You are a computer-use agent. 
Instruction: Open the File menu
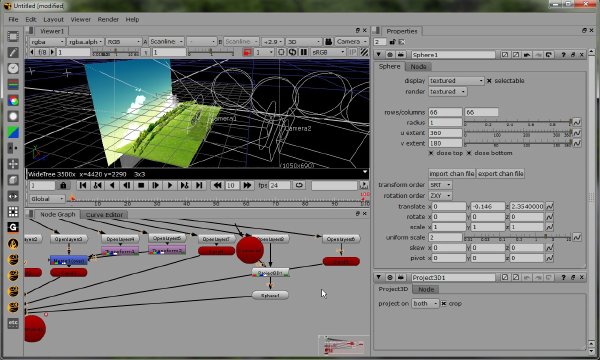click(13, 20)
